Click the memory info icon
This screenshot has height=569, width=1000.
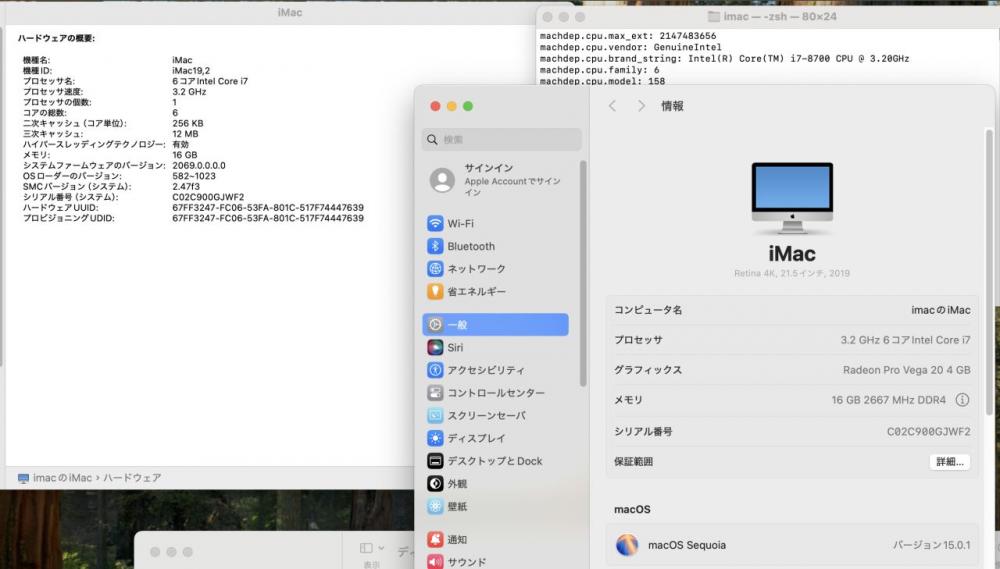pyautogui.click(x=962, y=400)
